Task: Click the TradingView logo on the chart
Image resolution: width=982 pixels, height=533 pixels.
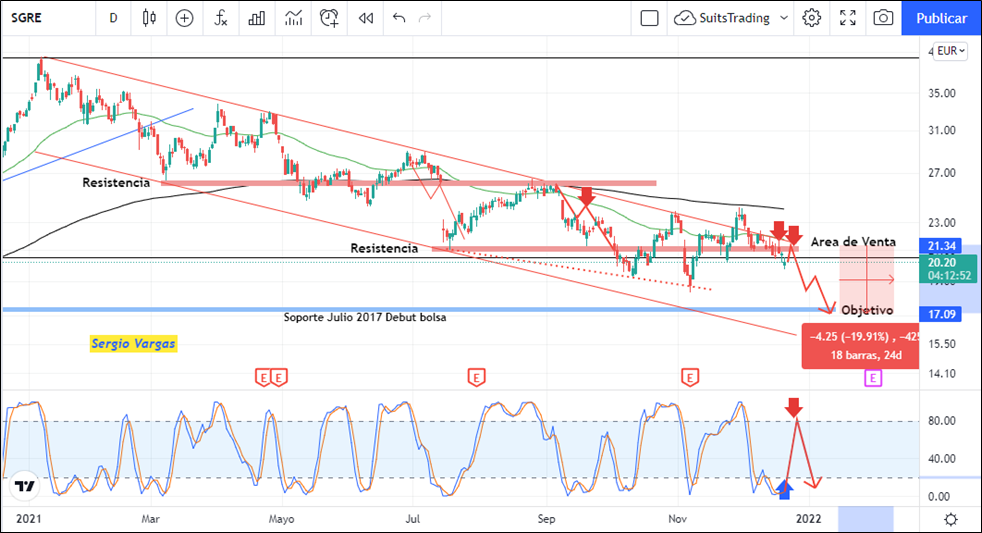Action: pos(25,487)
